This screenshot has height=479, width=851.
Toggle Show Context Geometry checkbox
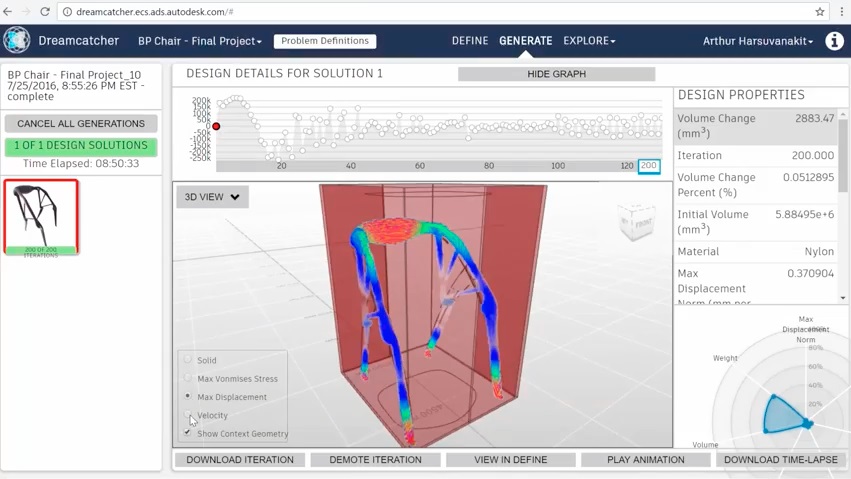click(187, 432)
